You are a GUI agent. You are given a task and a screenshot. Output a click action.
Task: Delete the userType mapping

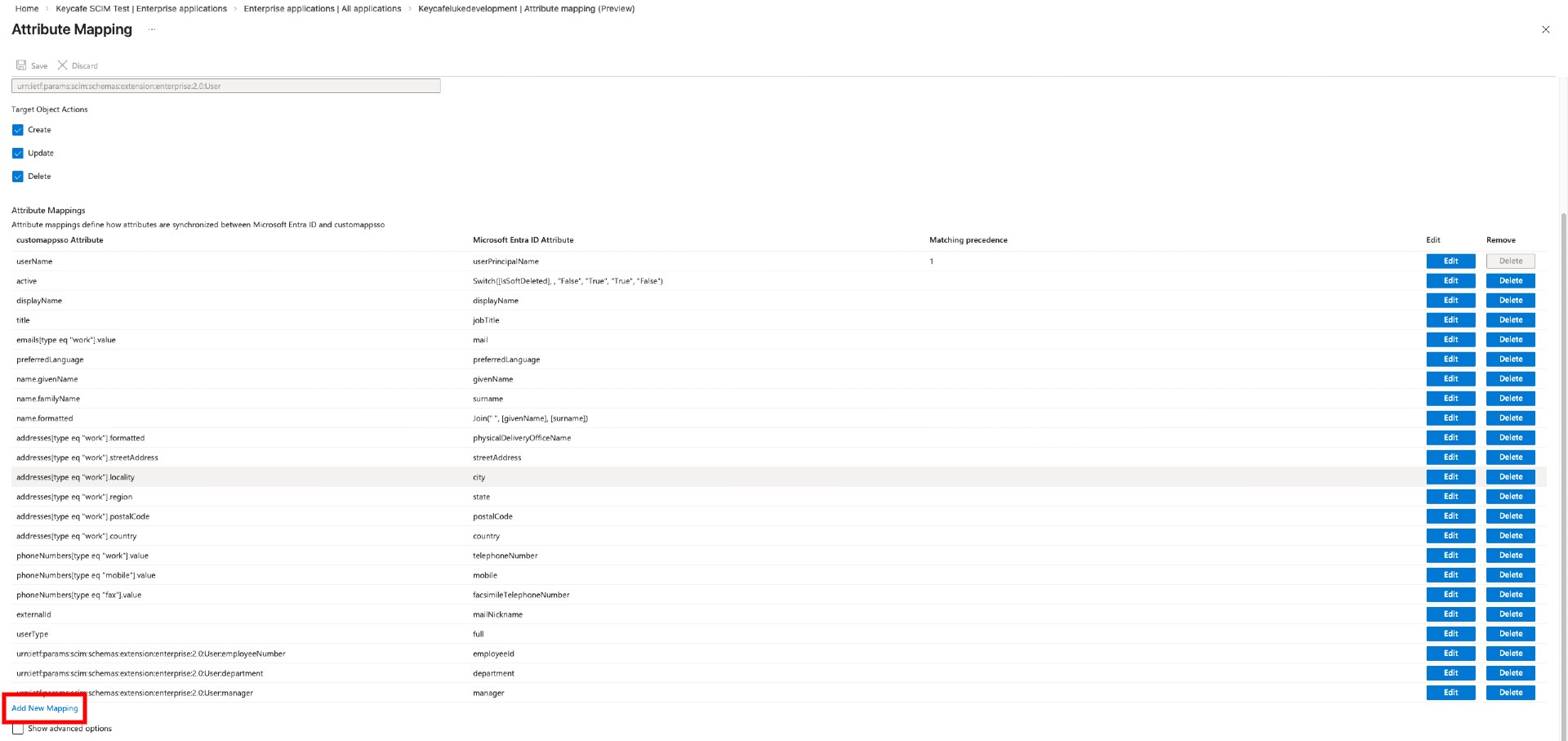point(1511,634)
